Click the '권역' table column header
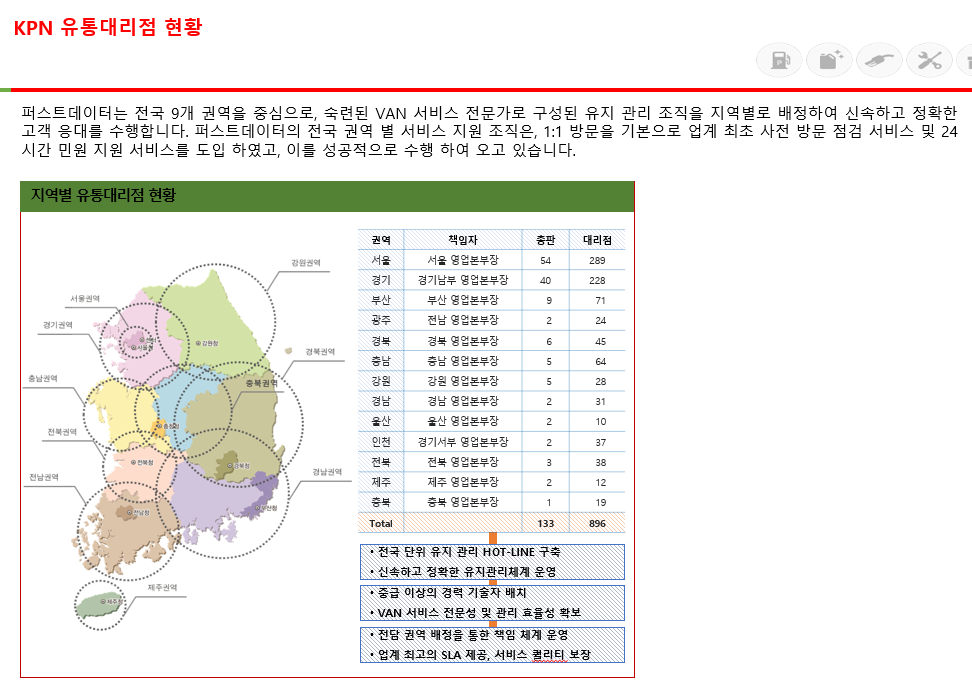This screenshot has width=972, height=690. tap(381, 240)
